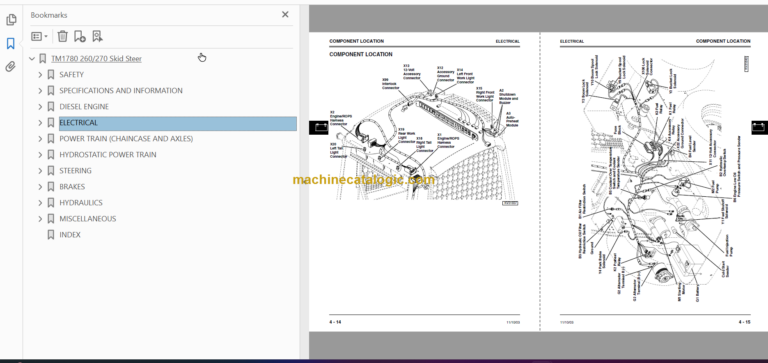Go to the MISCELLANEOUS section
768x363 pixels.
(88, 219)
